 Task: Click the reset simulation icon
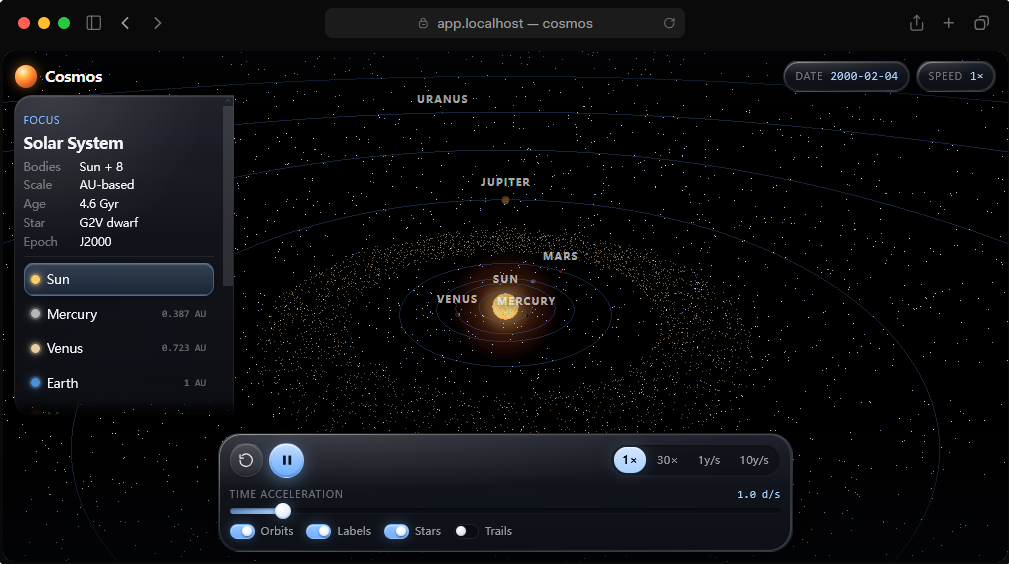click(246, 460)
